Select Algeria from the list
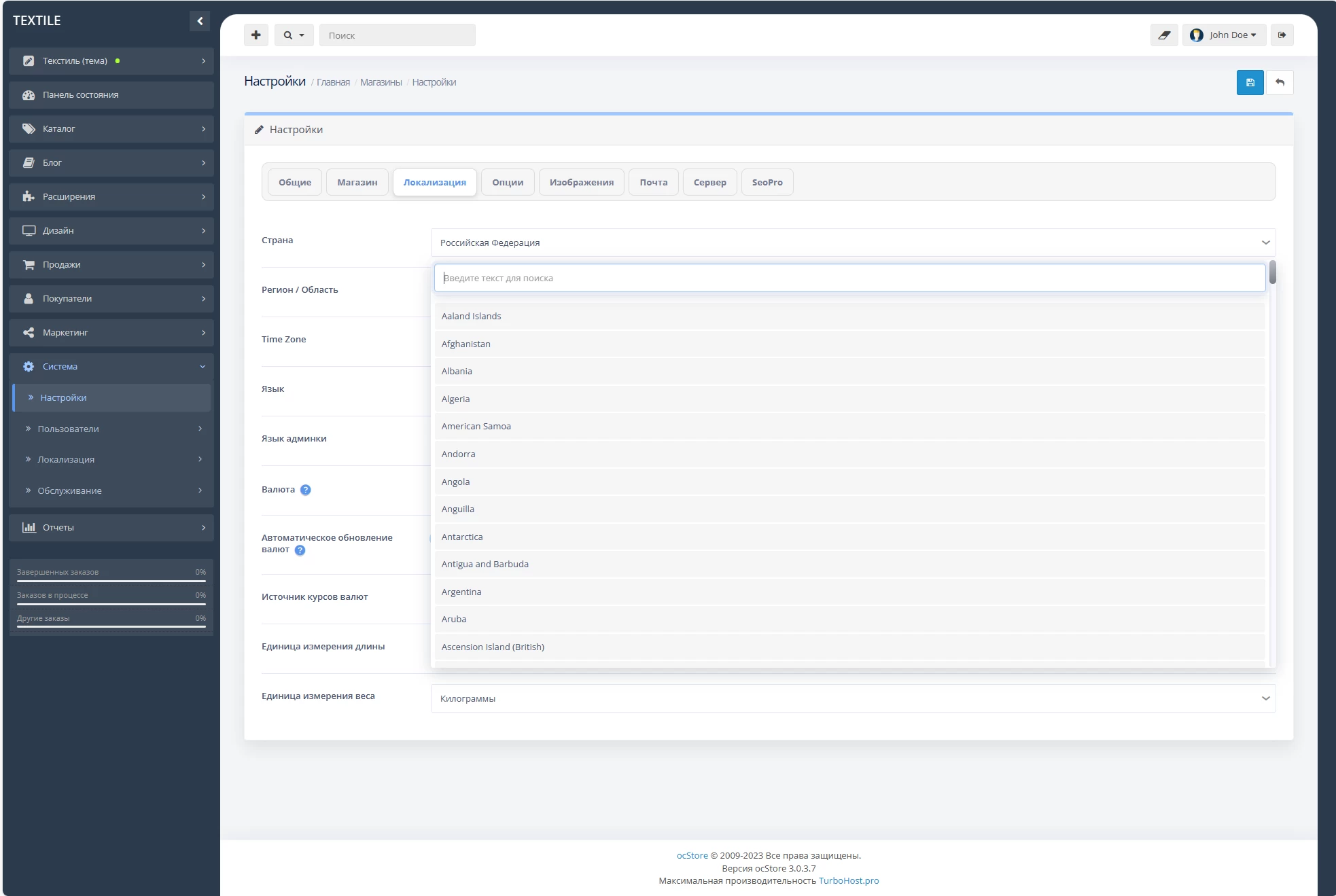The height and width of the screenshot is (896, 1336). pyautogui.click(x=849, y=399)
